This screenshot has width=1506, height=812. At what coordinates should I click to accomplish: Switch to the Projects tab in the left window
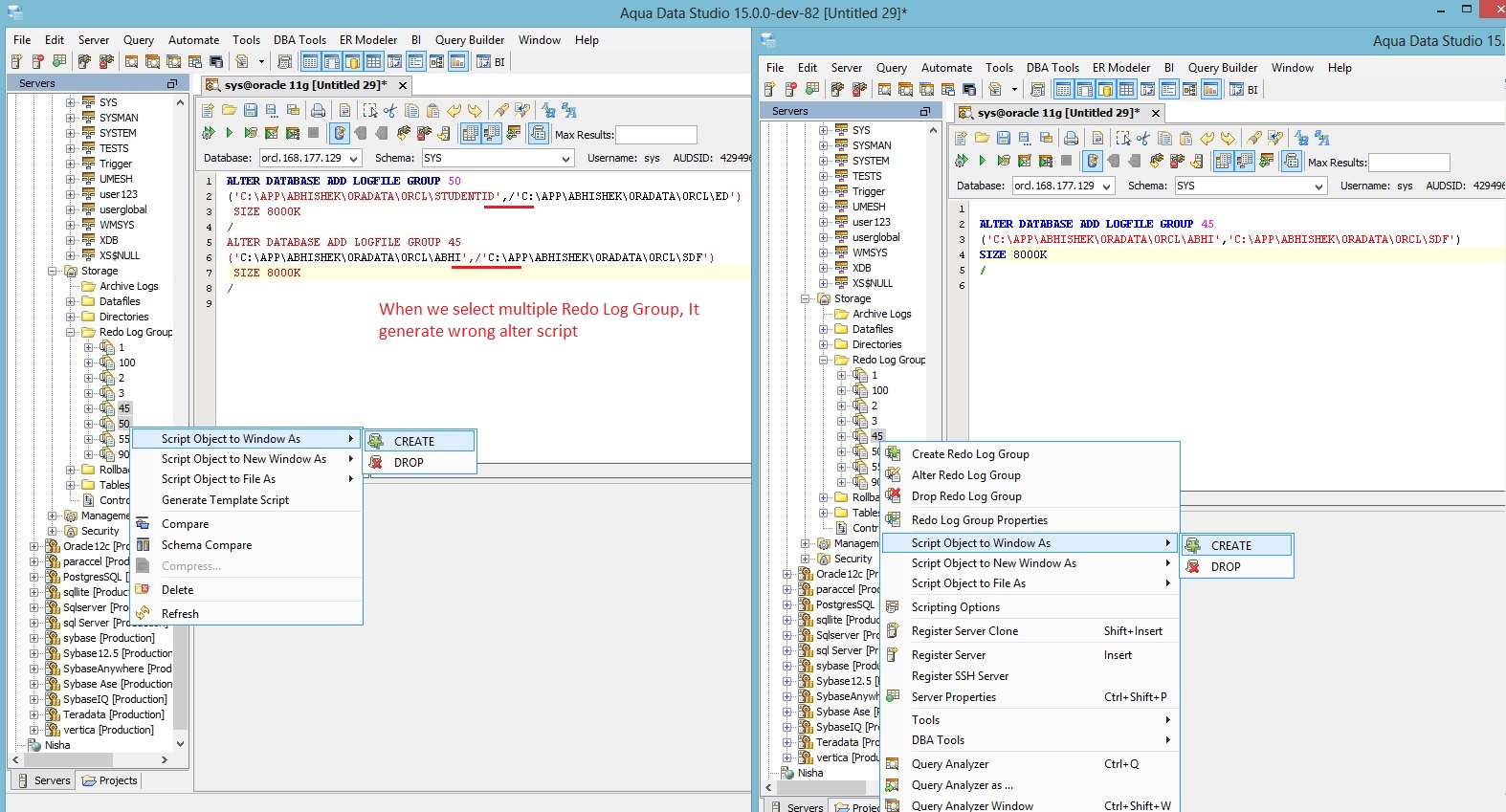[x=110, y=780]
